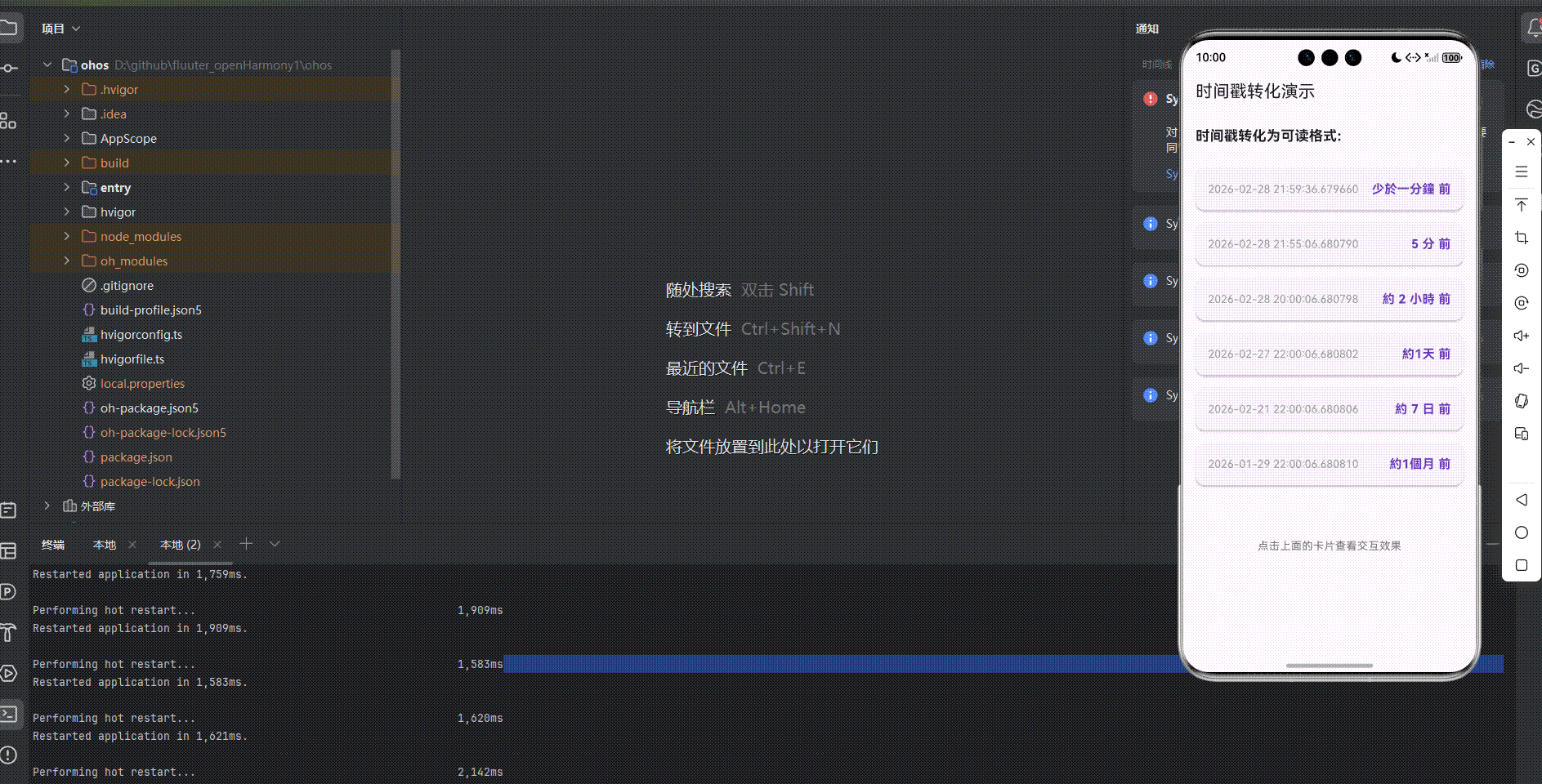Expand the 外部库 node
1542x784 pixels.
47,506
